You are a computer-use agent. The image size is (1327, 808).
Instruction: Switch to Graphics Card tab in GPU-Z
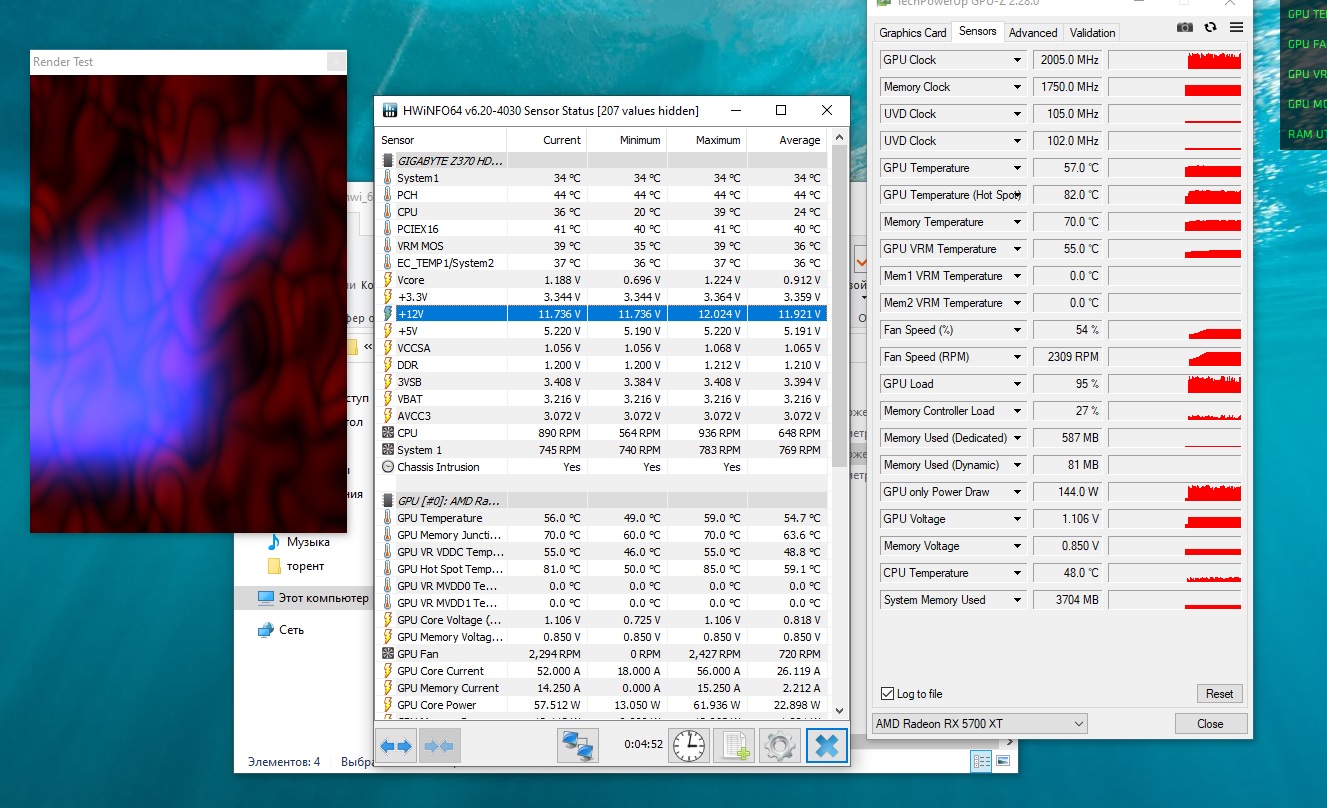coord(913,33)
